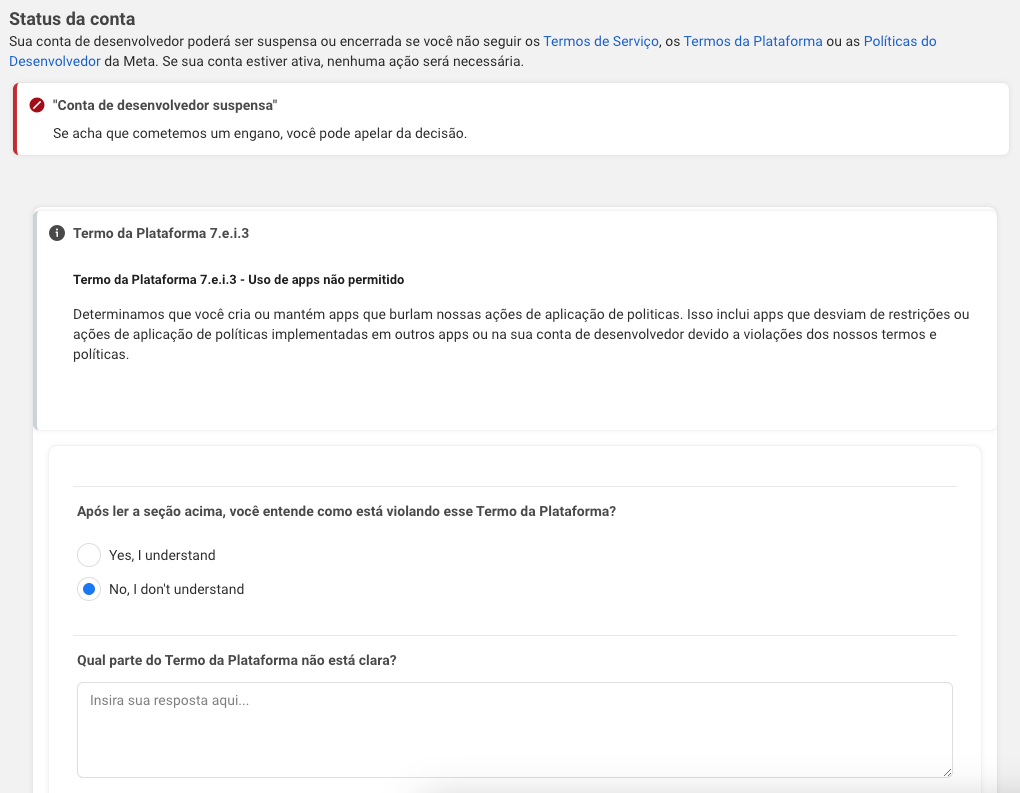Select 'Yes, I understand'
1020x793 pixels.
[x=89, y=555]
